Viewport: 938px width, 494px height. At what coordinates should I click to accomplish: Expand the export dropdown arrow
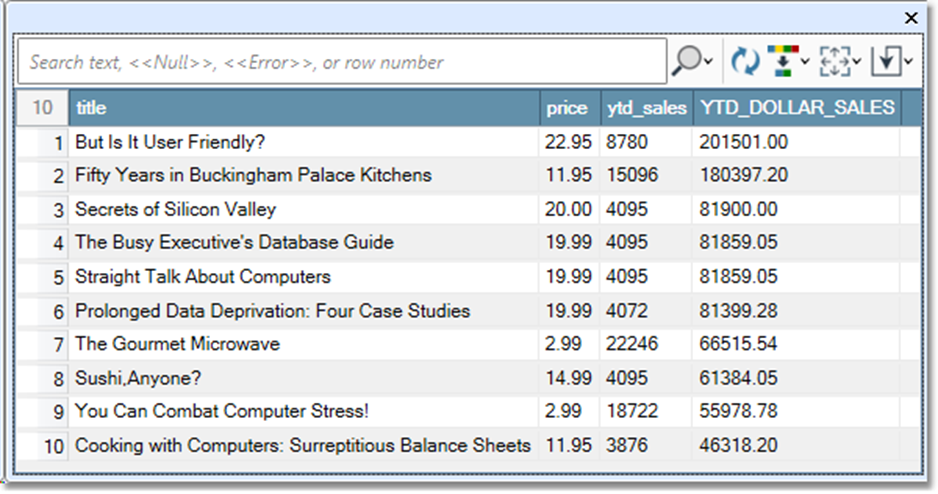[908, 62]
